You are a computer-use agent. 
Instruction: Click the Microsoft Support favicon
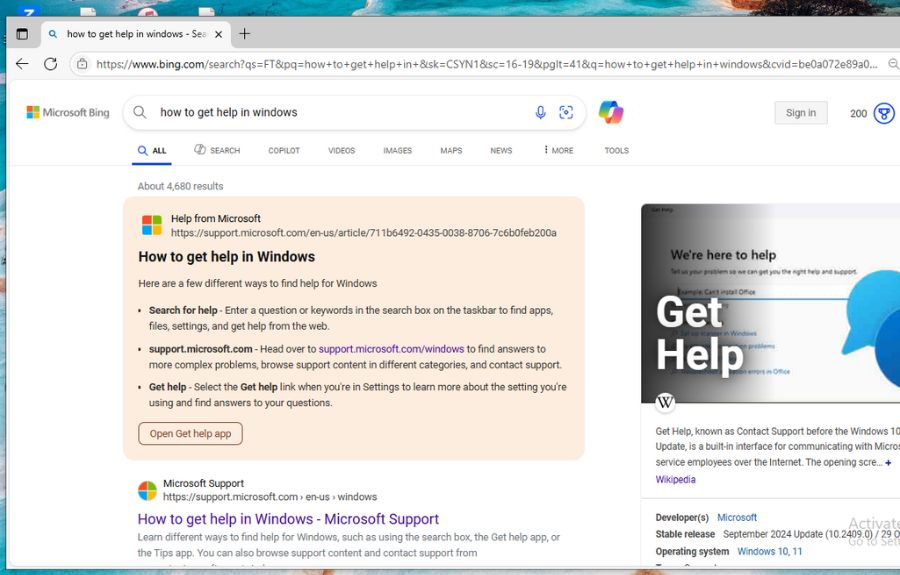click(x=148, y=491)
